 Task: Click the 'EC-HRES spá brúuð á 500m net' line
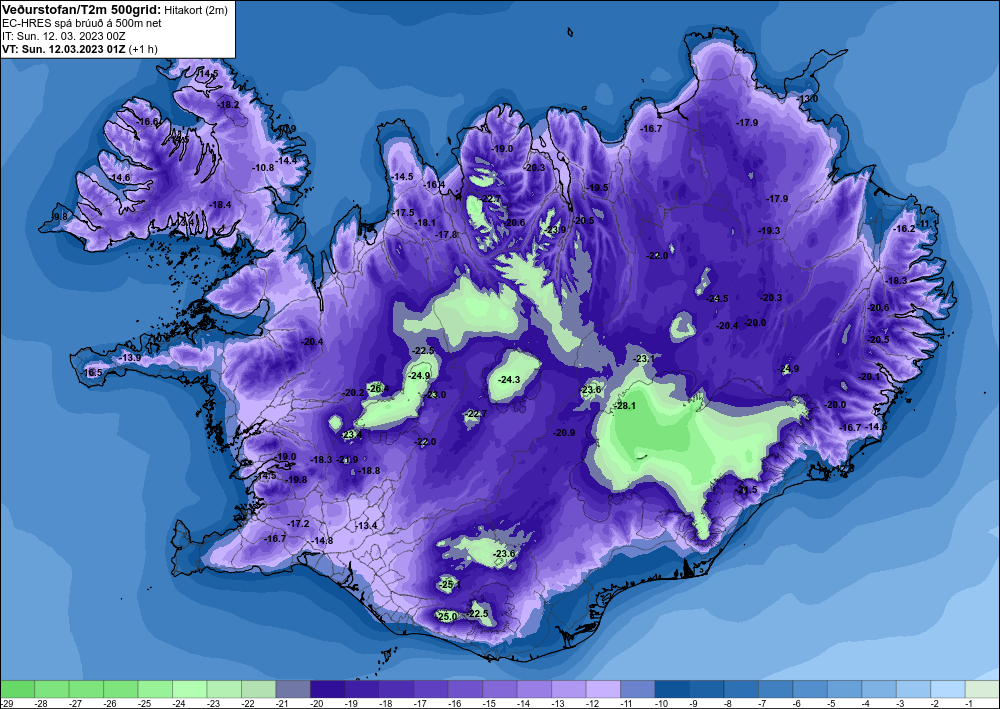[82, 24]
